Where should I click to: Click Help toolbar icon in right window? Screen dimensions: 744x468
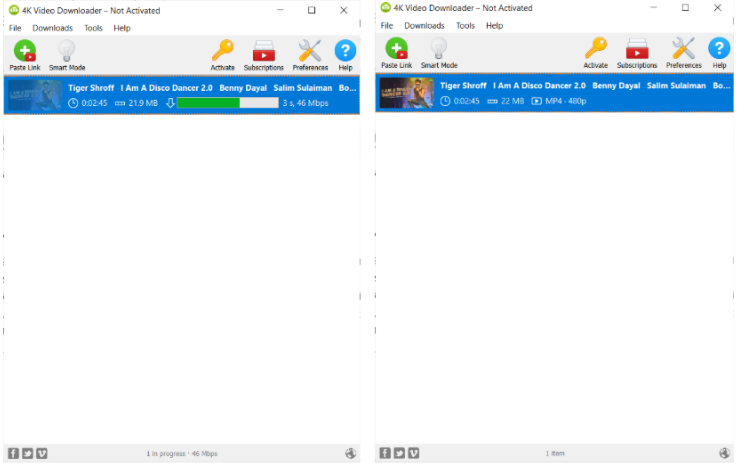719,53
